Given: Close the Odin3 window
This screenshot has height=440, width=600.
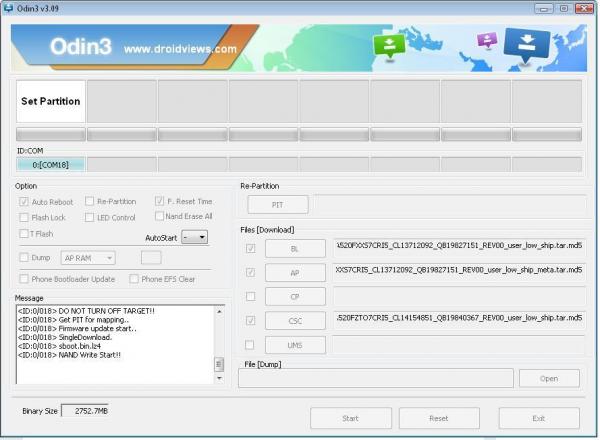Looking at the screenshot, I should (584, 8).
